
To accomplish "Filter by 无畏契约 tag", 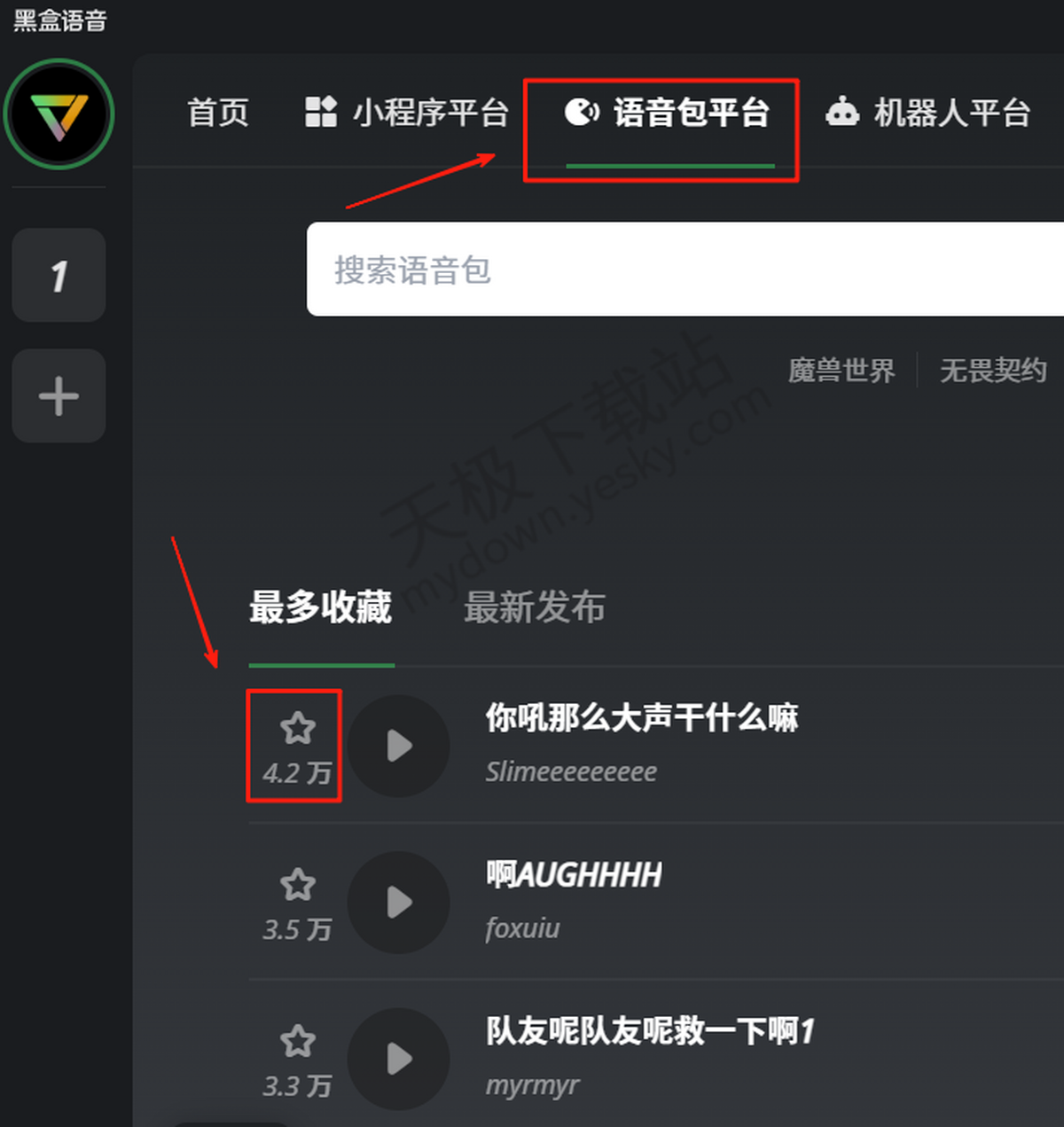I will point(993,370).
